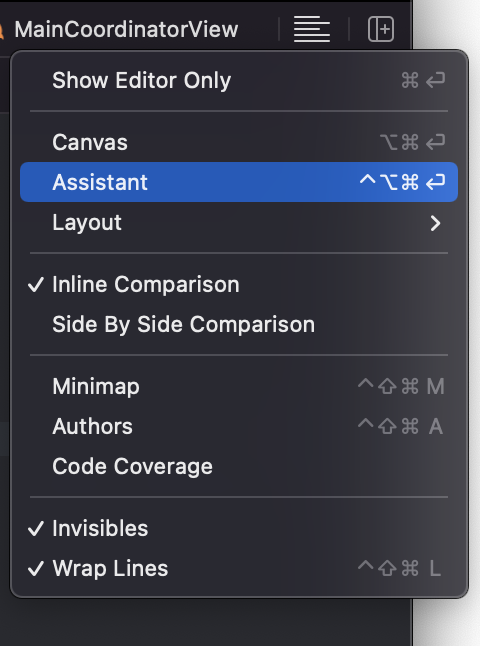This screenshot has width=480, height=646.
Task: Enable the Authors view option
Action: tap(239, 426)
